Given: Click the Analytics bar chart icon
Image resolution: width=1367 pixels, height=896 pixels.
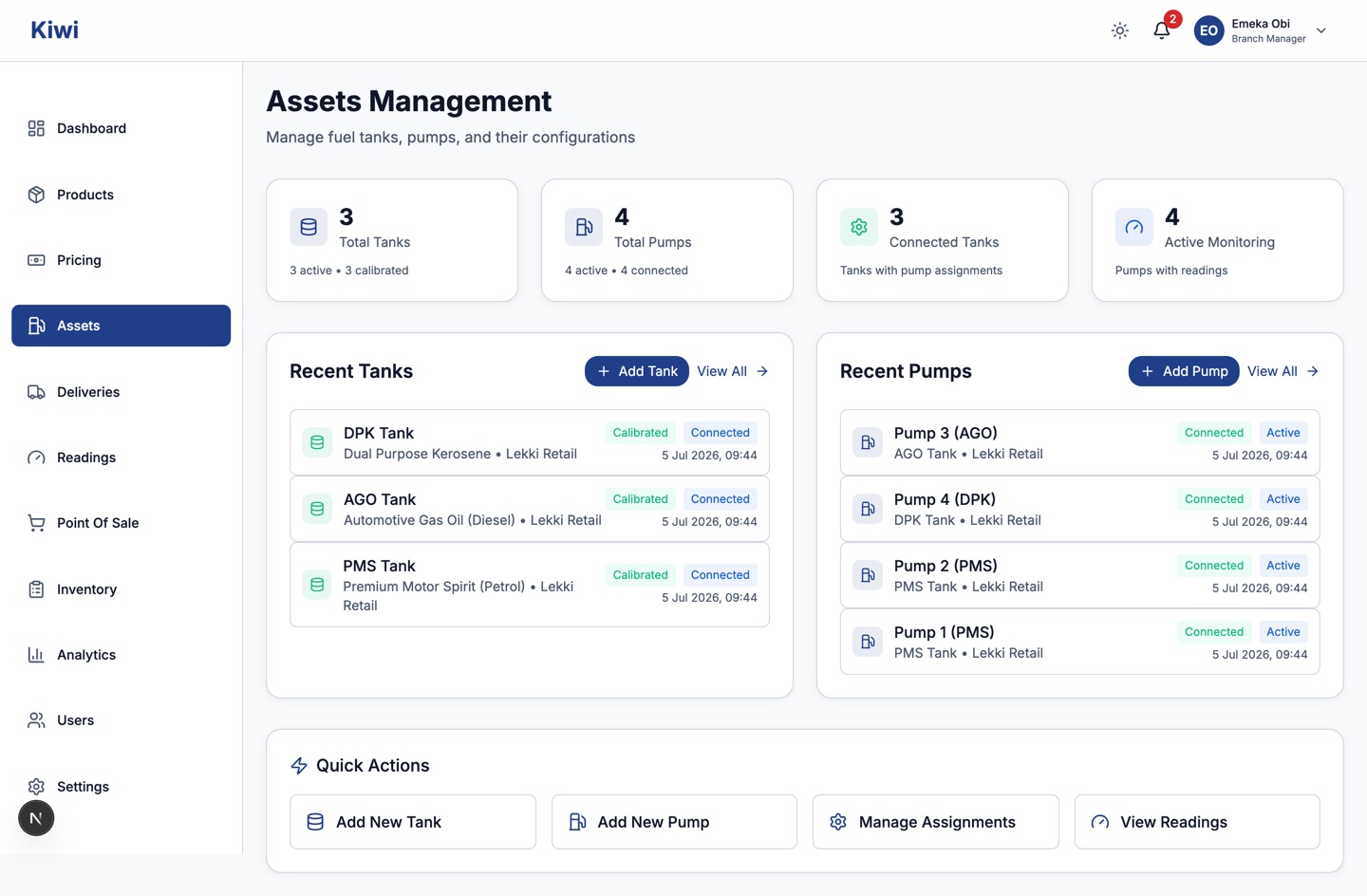Looking at the screenshot, I should coord(36,655).
